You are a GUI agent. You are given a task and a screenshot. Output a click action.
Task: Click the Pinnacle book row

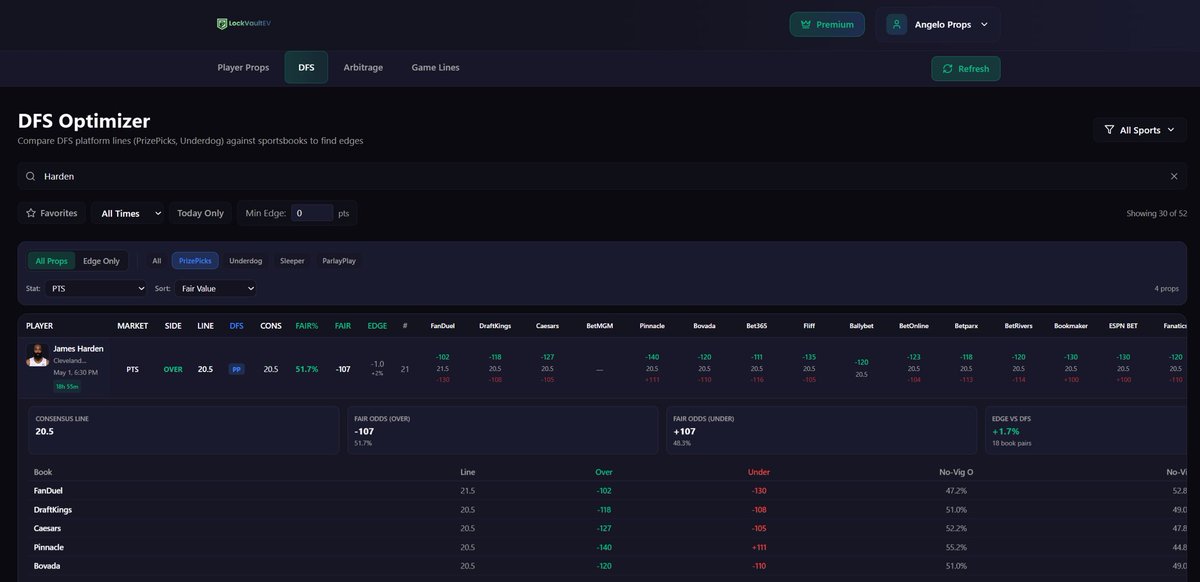pos(607,547)
